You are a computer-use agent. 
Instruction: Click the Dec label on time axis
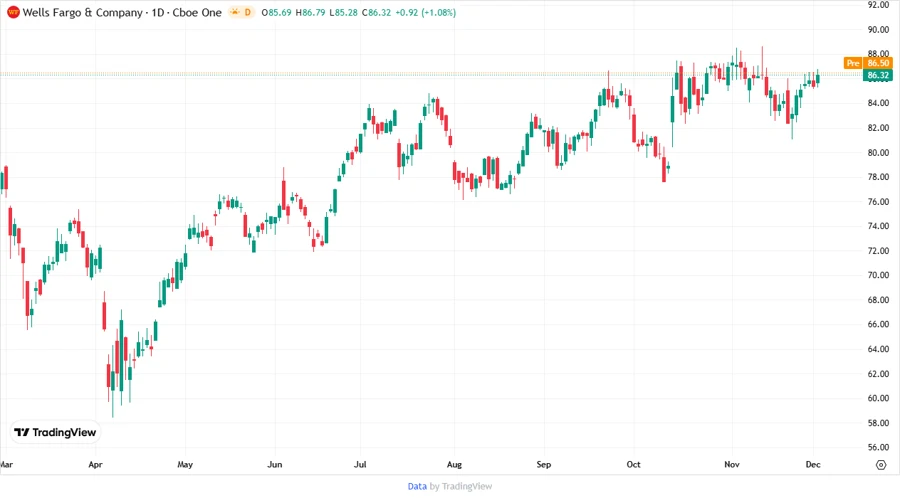[x=813, y=465]
